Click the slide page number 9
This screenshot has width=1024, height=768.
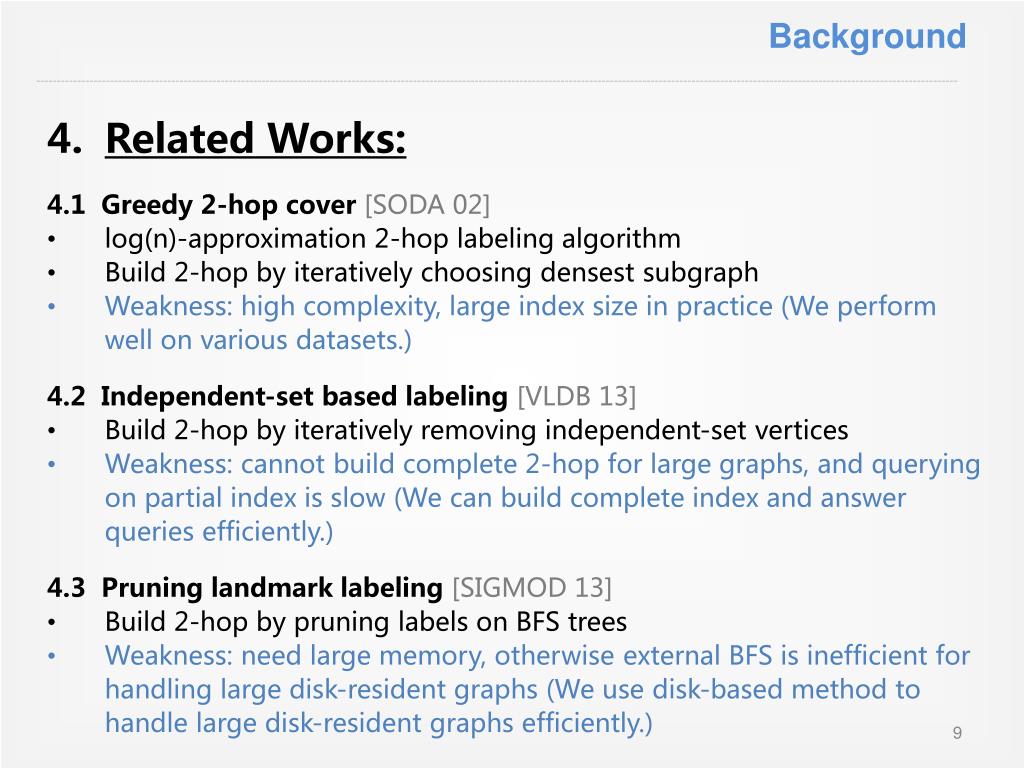[957, 733]
